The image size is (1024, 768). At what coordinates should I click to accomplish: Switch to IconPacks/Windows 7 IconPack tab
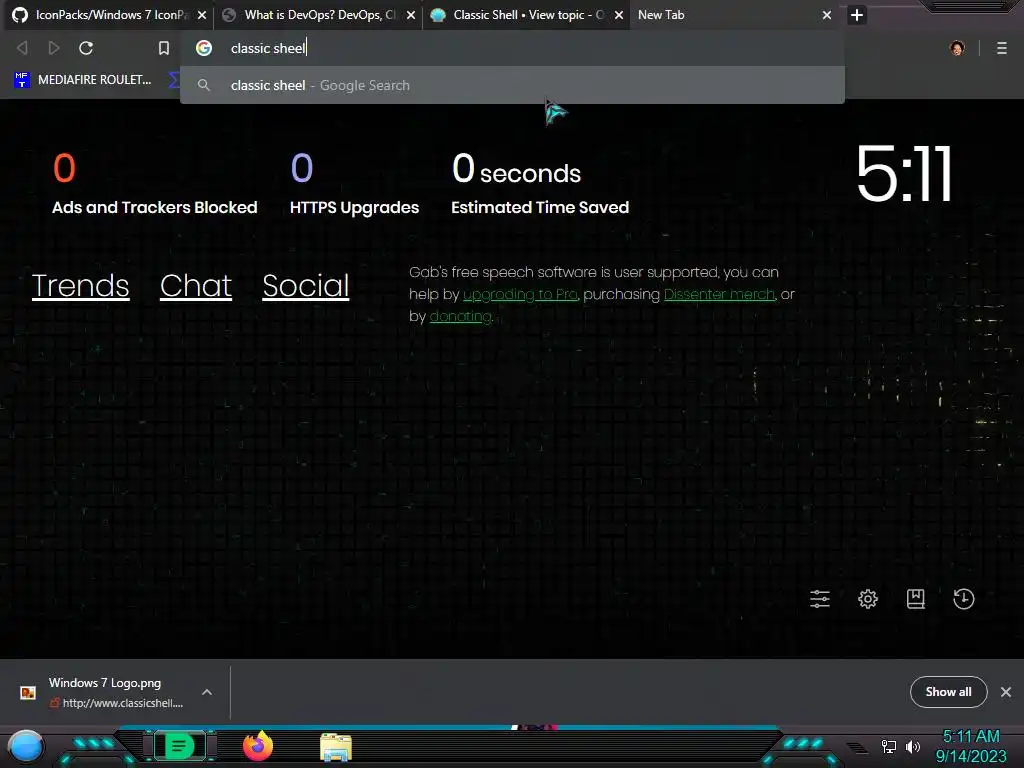(x=108, y=14)
